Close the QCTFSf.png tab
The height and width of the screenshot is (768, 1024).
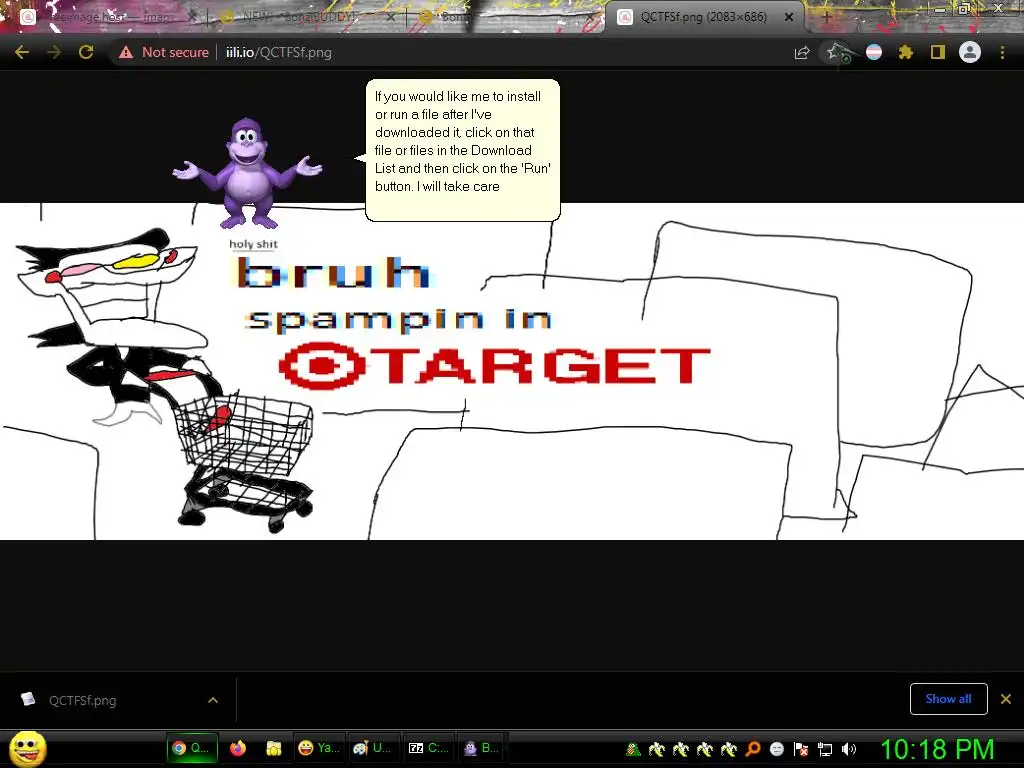coord(789,18)
